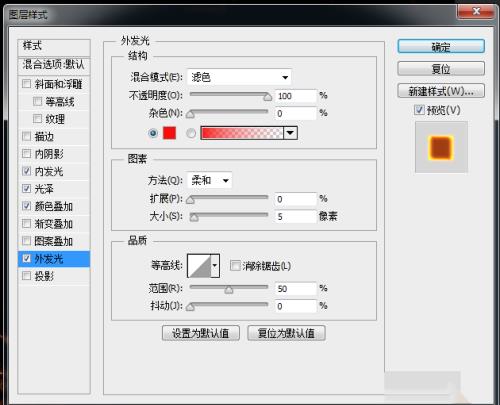Enable the 图案叠加 checkbox
The height and width of the screenshot is (405, 500).
tap(26, 241)
